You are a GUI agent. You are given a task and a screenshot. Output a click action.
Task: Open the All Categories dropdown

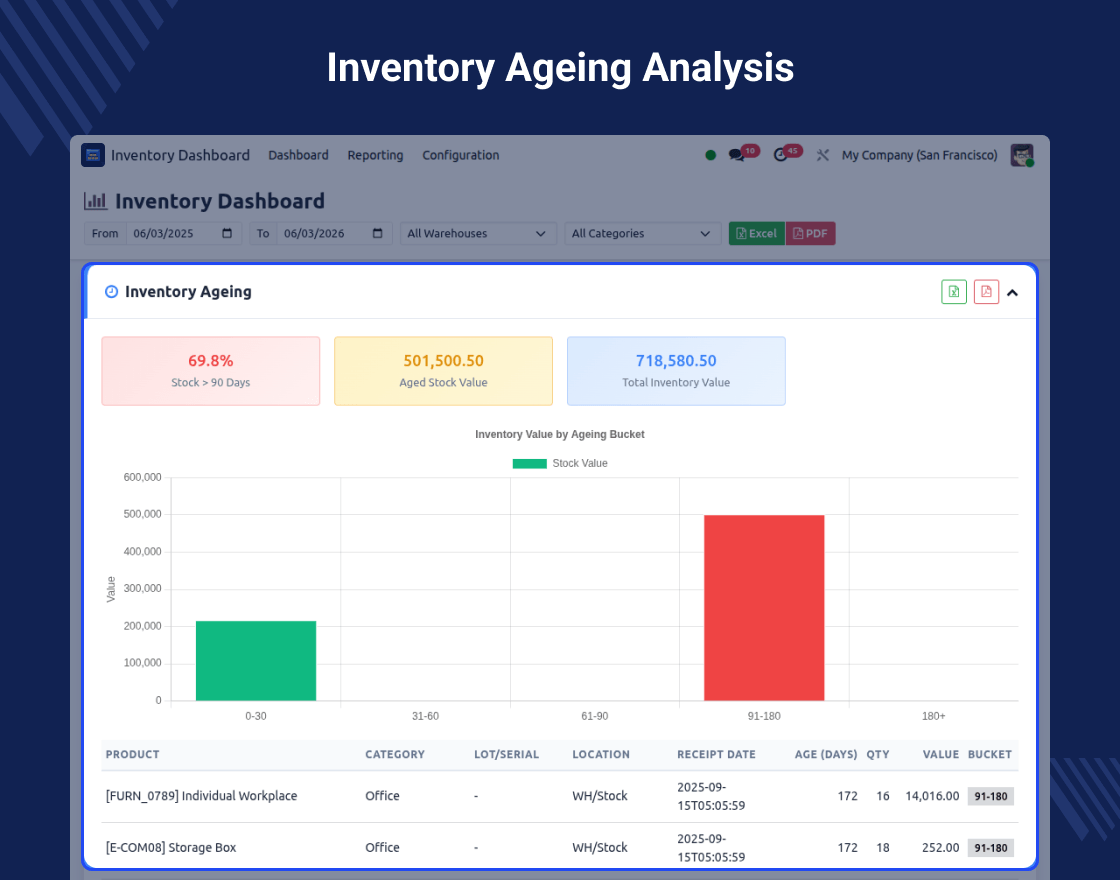643,234
